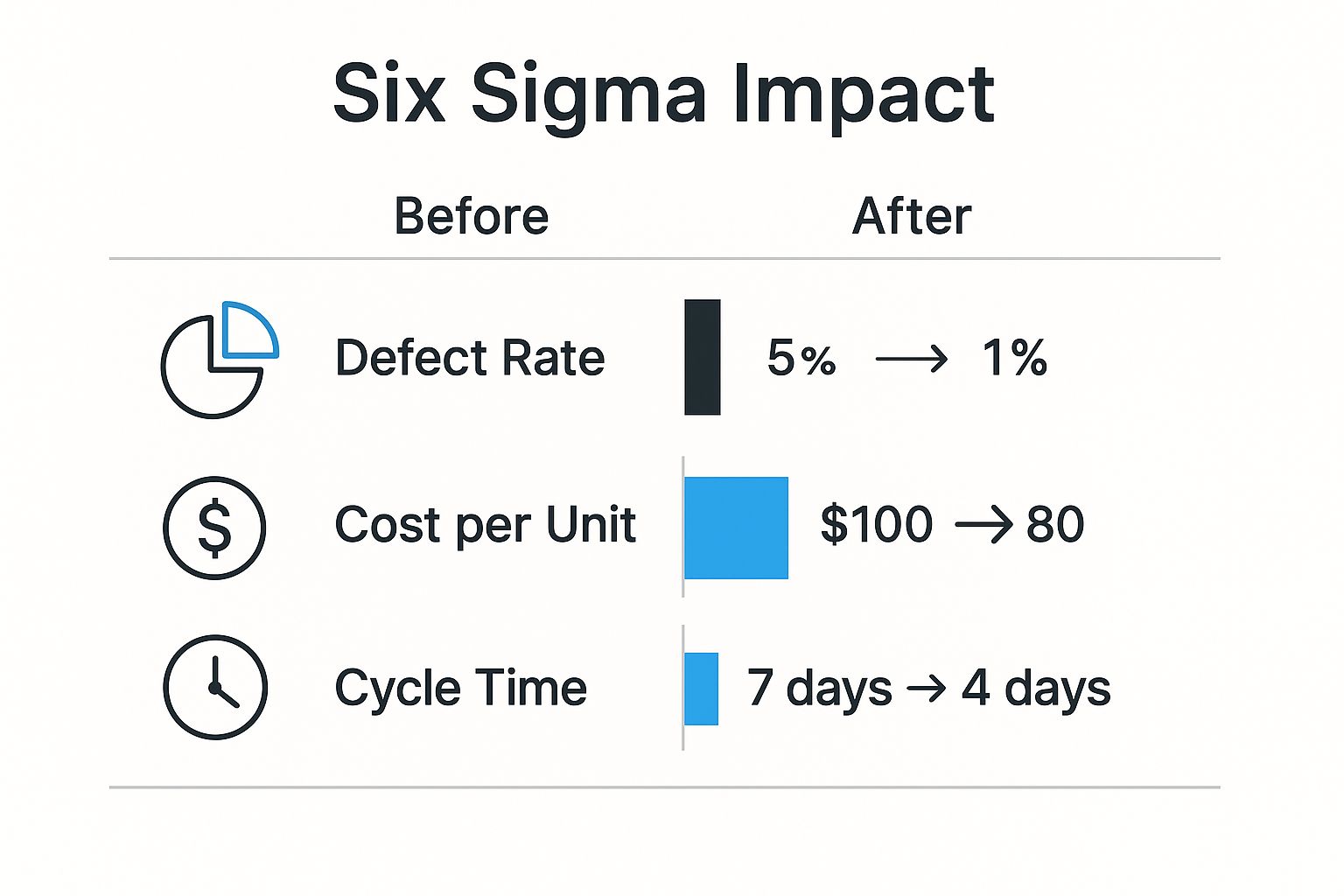Select the small blue Cycle Time bar
Viewport: 1344px width, 896px height.
click(x=701, y=689)
